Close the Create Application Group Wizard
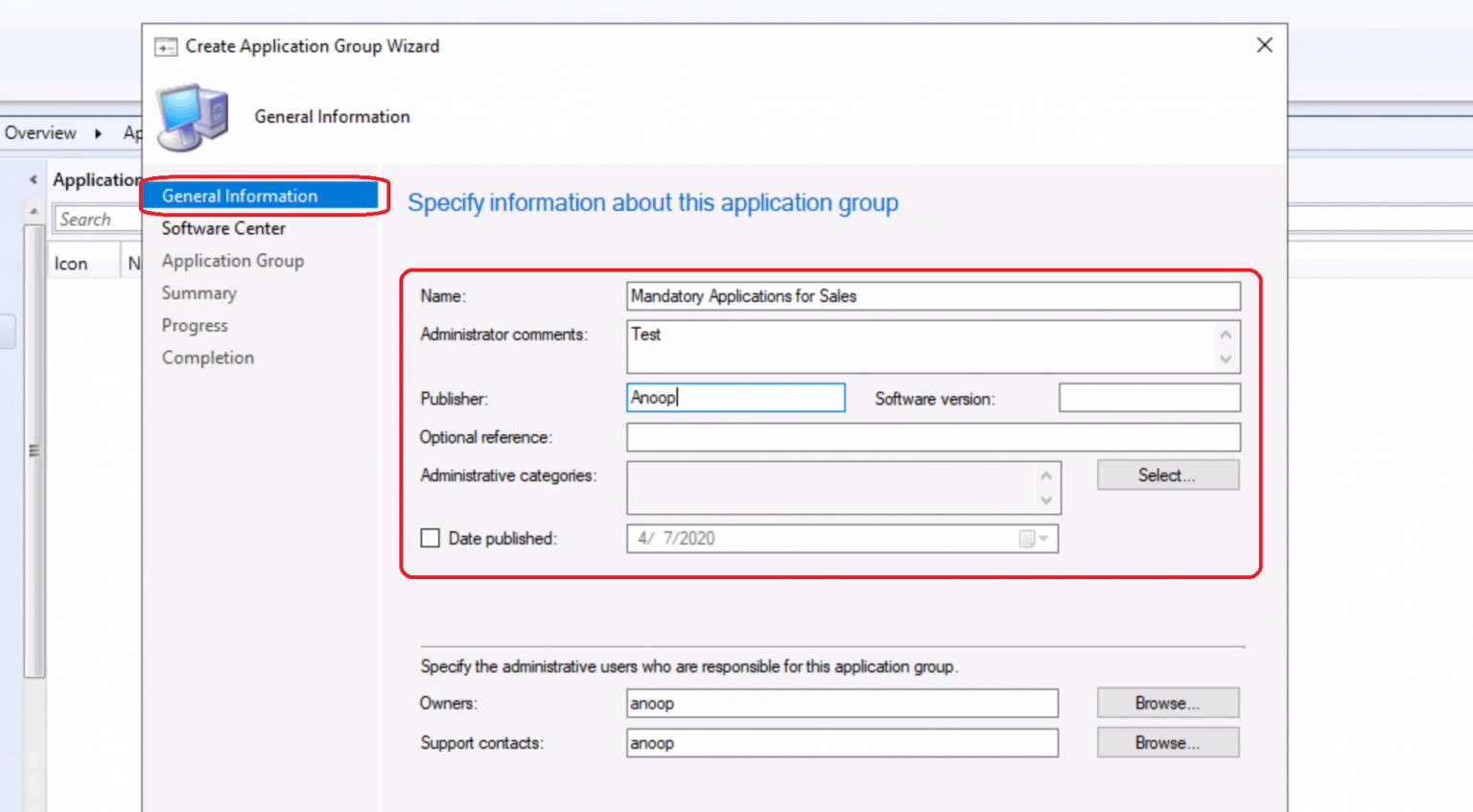The width and height of the screenshot is (1473, 812). 1264,45
